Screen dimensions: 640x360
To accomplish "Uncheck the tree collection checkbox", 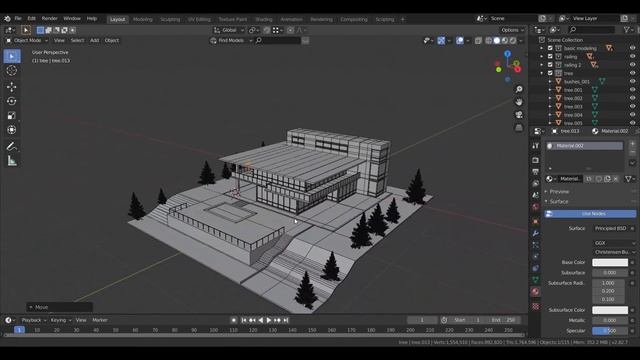I will (550, 73).
